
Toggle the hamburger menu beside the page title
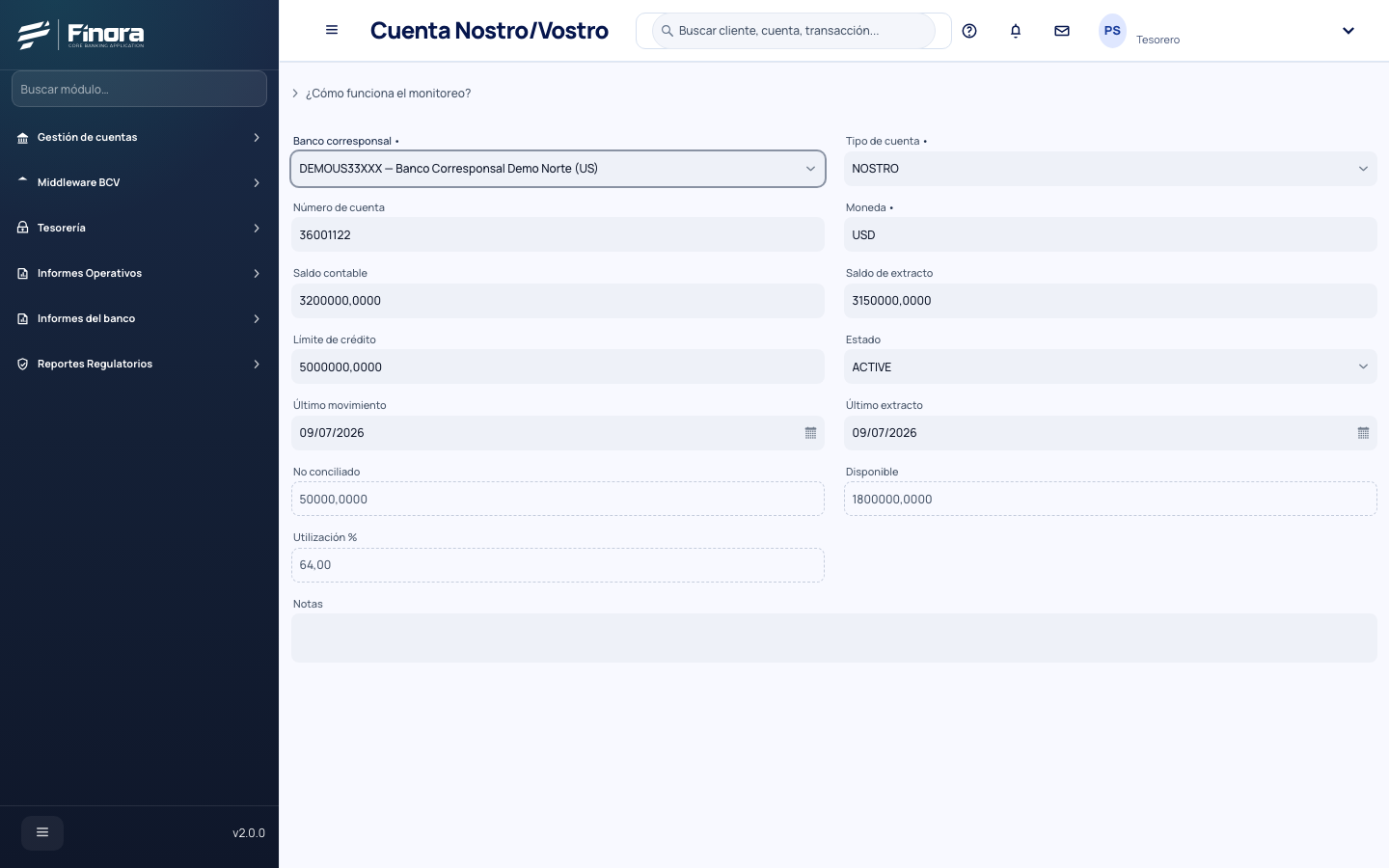point(332,30)
